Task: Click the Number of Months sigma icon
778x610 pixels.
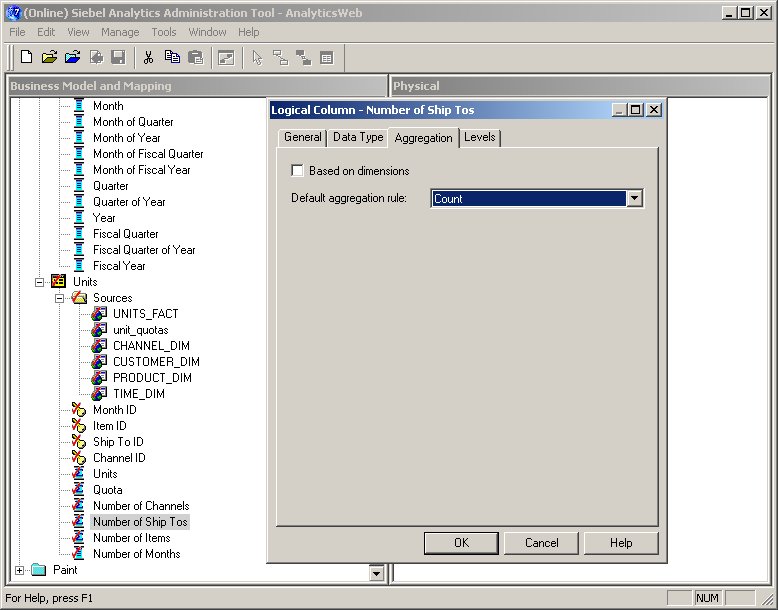Action: 78,553
